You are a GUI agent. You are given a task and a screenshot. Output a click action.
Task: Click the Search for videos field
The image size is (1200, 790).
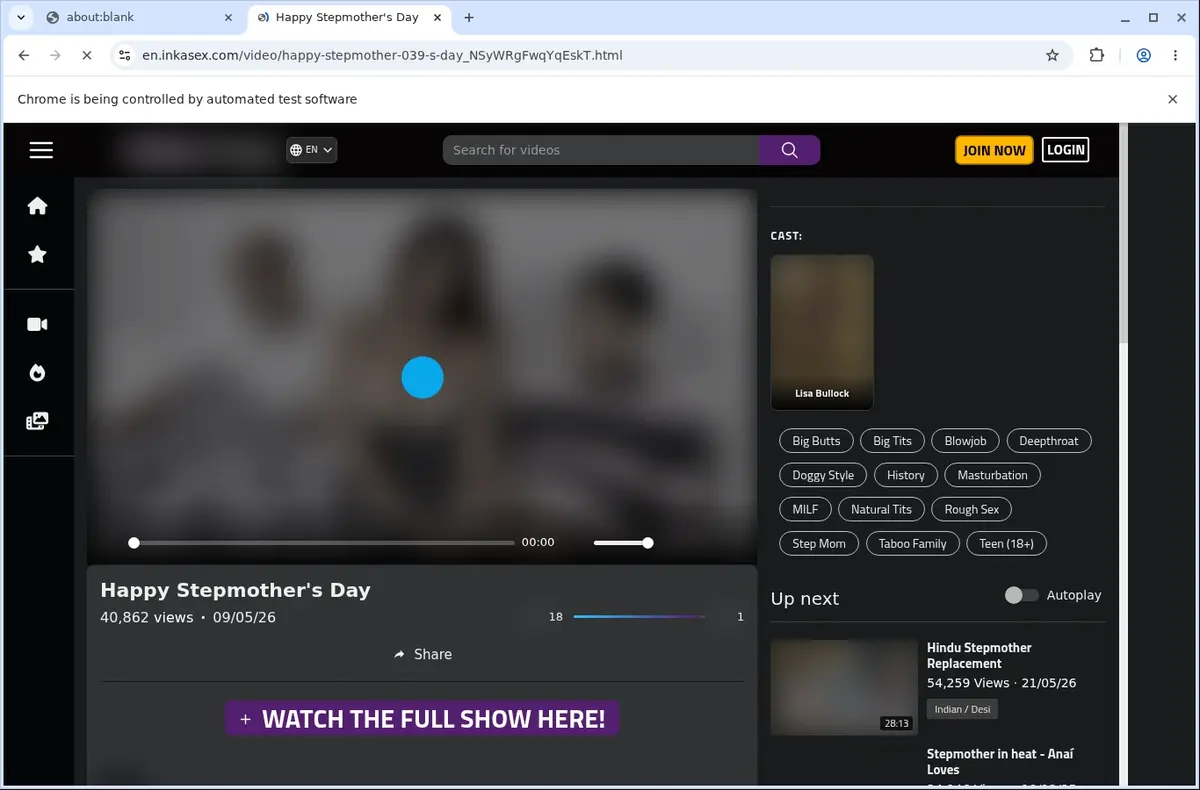601,150
